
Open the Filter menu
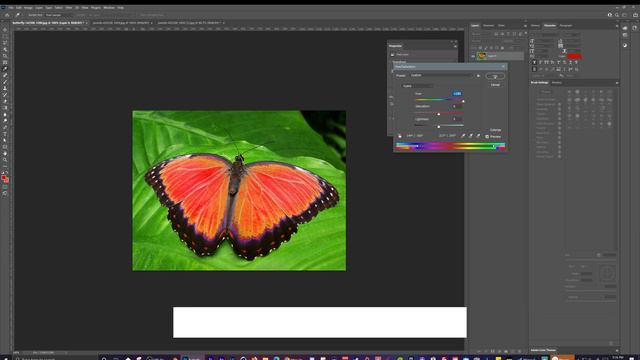click(69, 8)
